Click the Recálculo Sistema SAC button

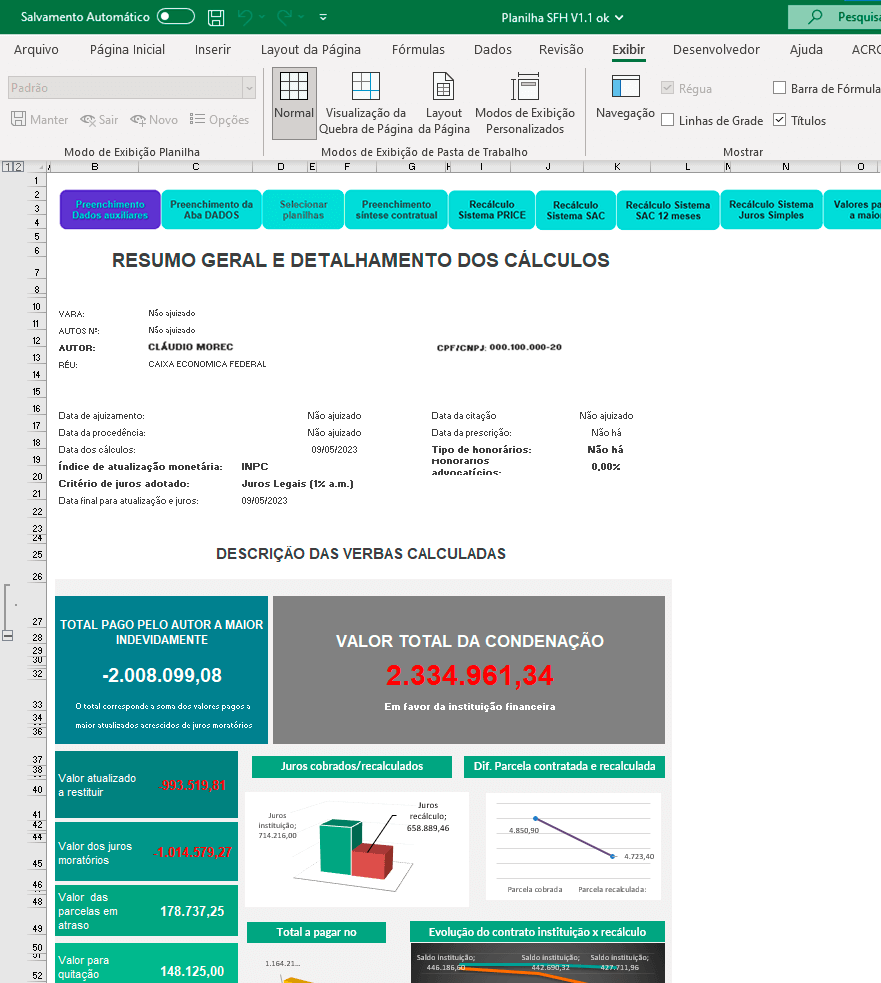point(576,210)
